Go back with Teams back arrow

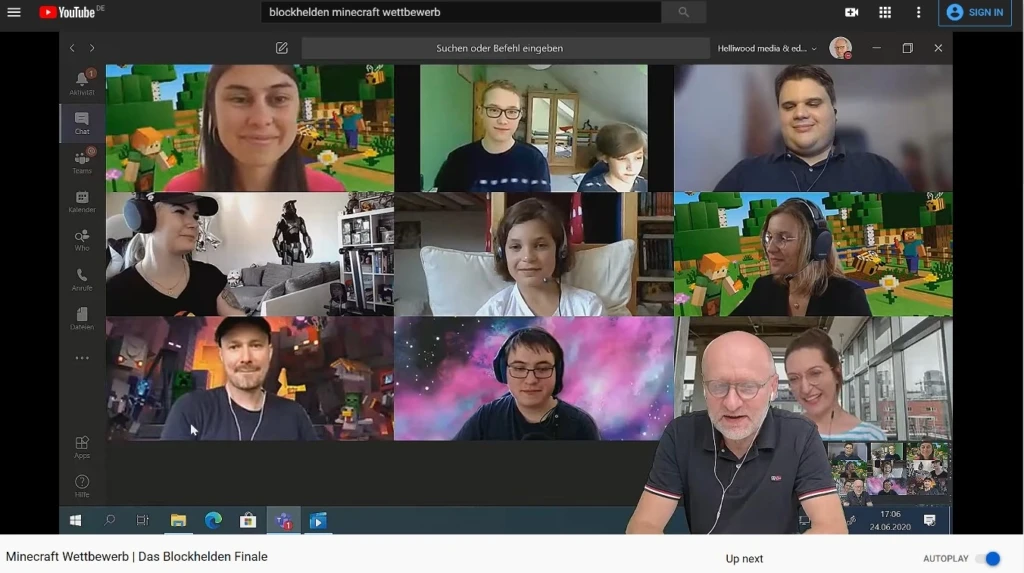click(72, 48)
